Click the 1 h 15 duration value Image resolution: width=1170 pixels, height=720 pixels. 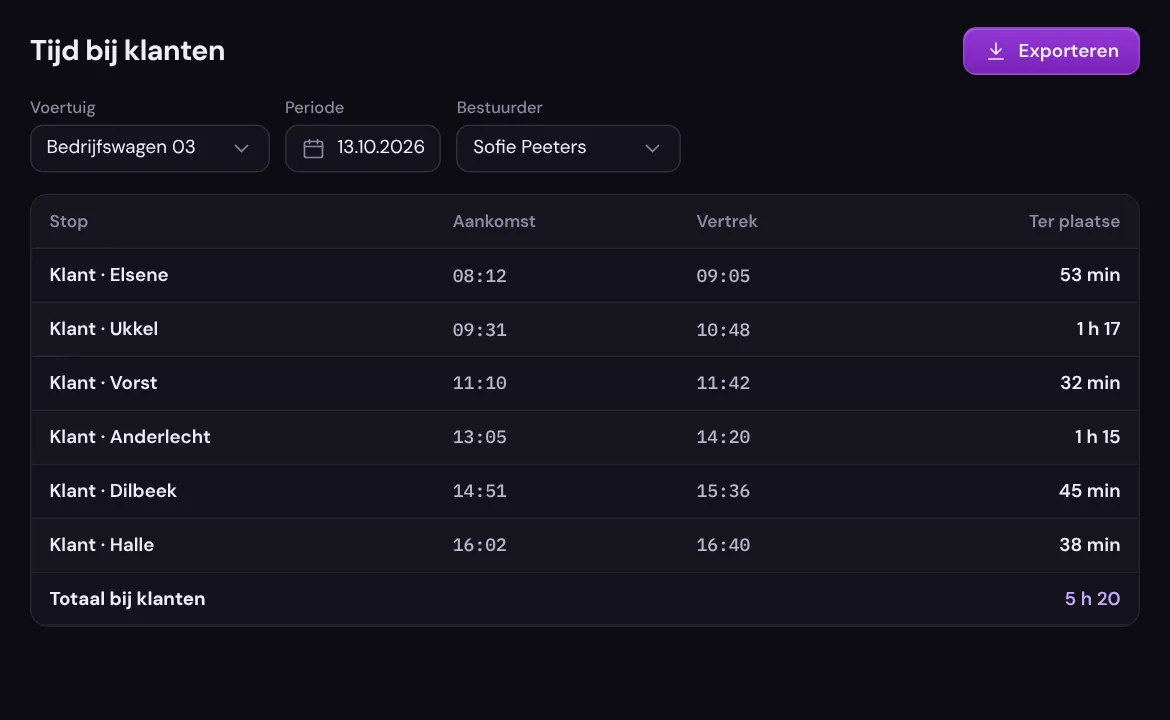(x=1098, y=436)
